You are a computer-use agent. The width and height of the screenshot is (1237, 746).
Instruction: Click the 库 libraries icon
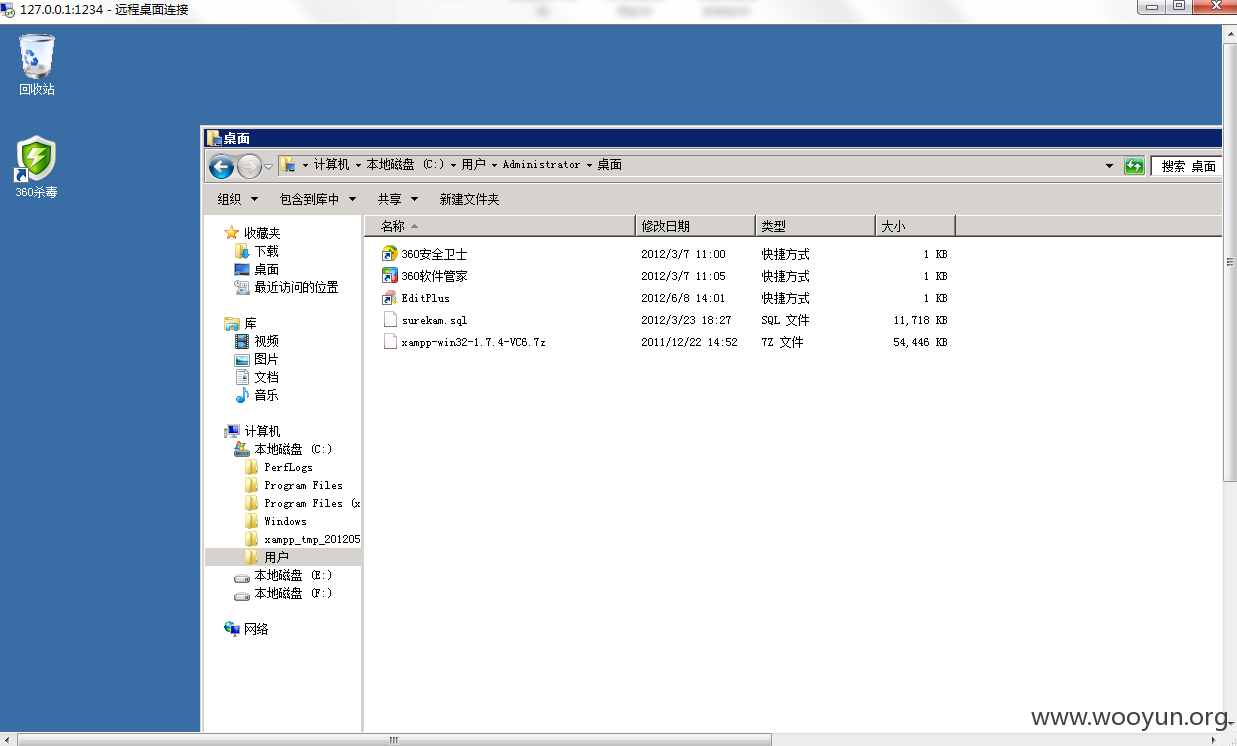232,323
